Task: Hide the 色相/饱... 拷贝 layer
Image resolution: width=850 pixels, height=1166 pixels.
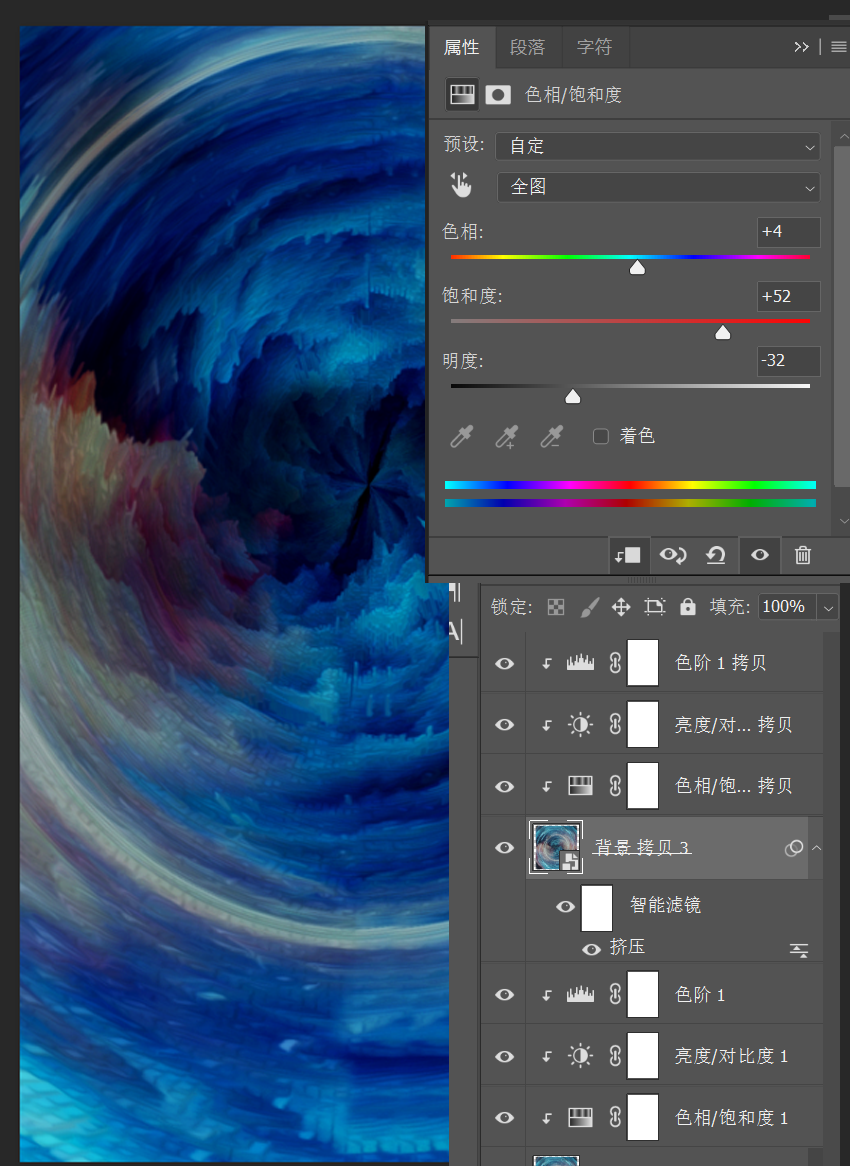Action: (x=504, y=787)
